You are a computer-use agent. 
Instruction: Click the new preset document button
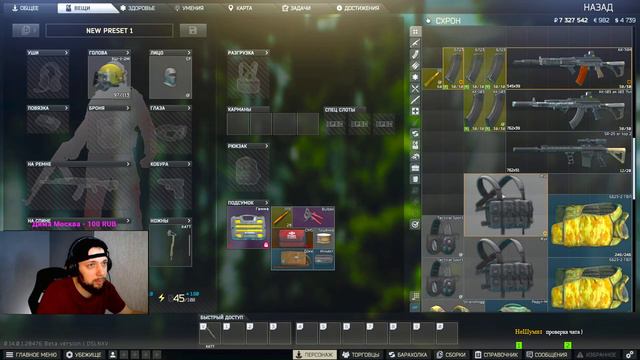coord(26,31)
